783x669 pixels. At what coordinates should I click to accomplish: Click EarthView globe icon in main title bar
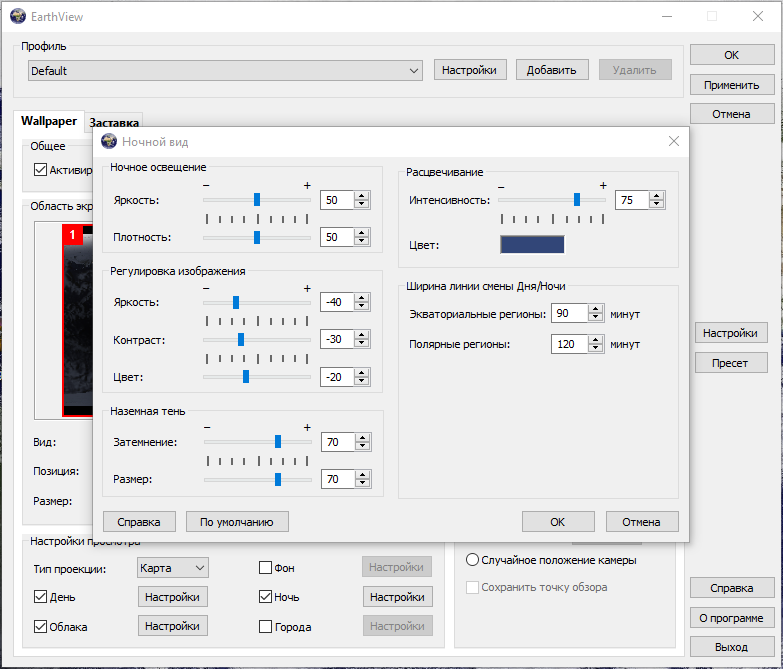[18, 16]
